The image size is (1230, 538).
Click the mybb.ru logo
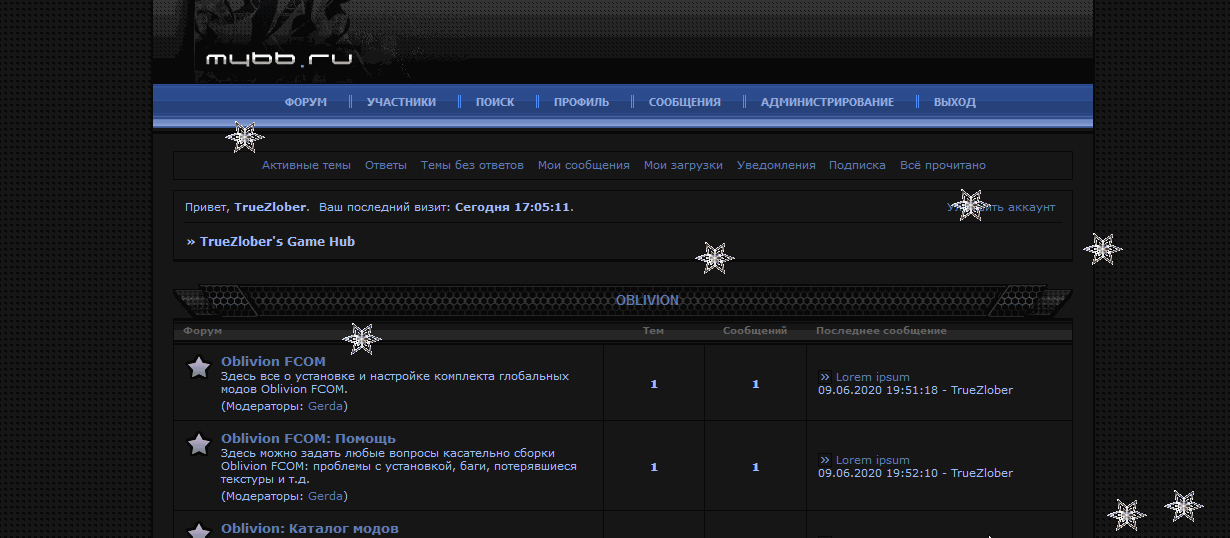click(x=278, y=59)
